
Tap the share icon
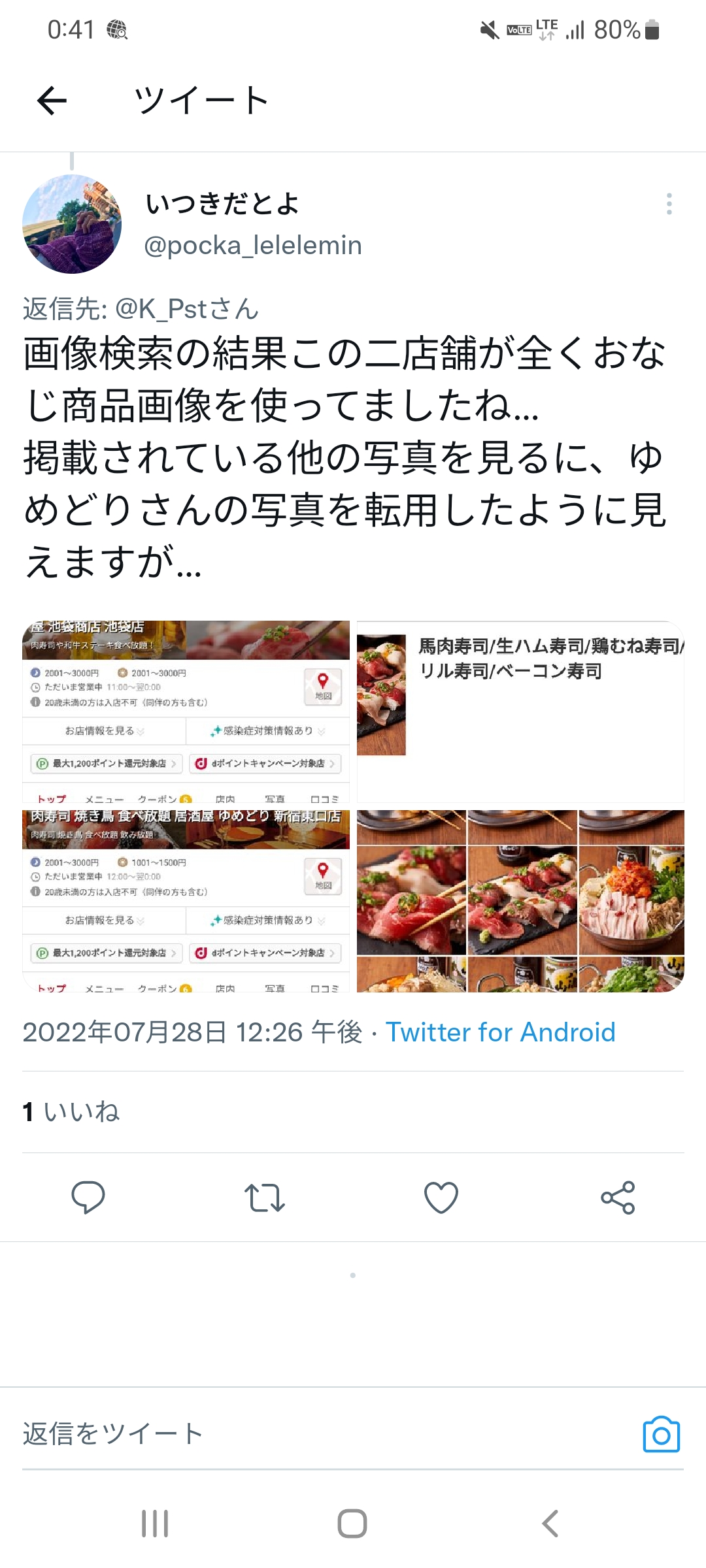(x=618, y=1198)
